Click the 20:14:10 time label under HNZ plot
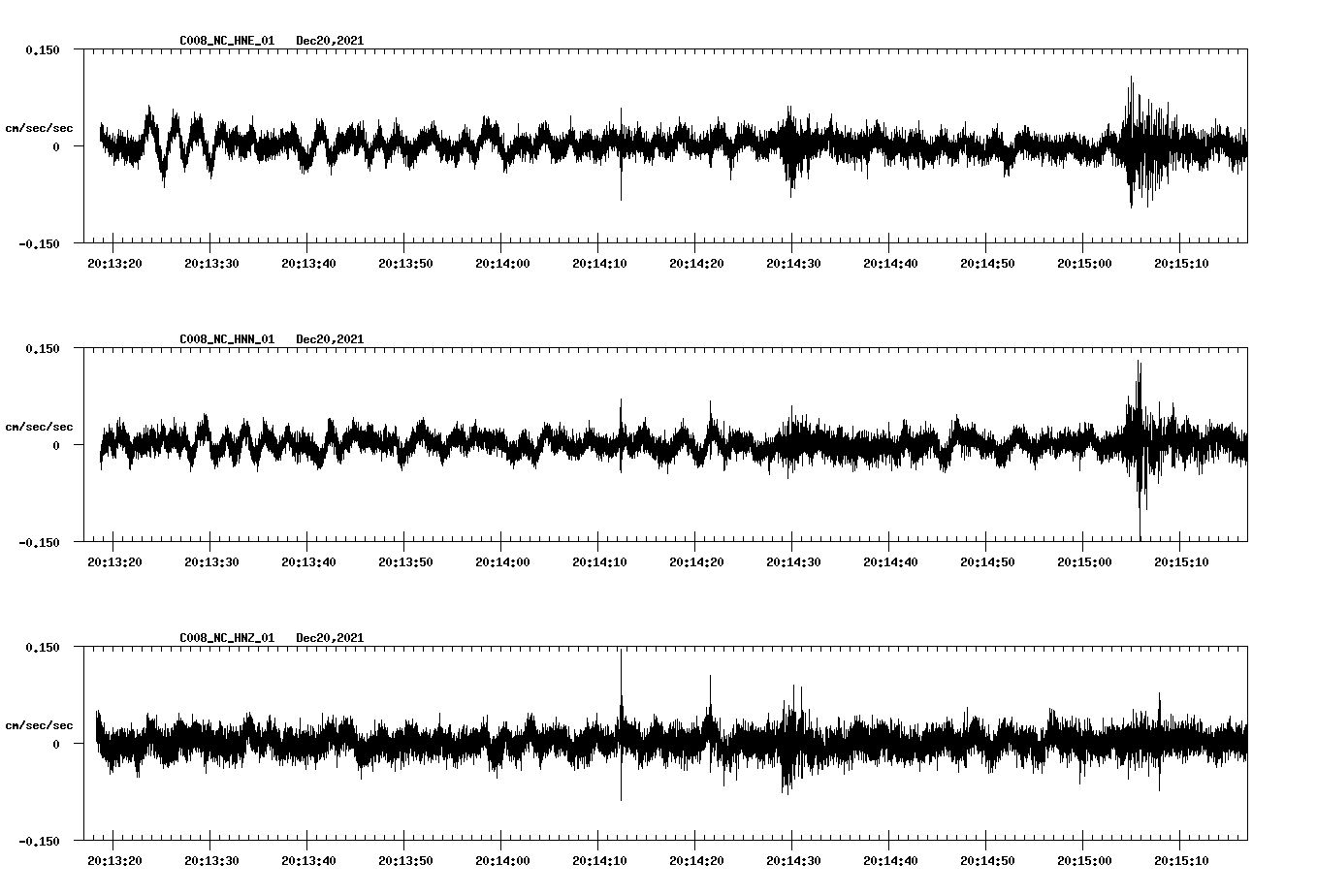This screenshot has height=896, width=1317. [x=599, y=861]
